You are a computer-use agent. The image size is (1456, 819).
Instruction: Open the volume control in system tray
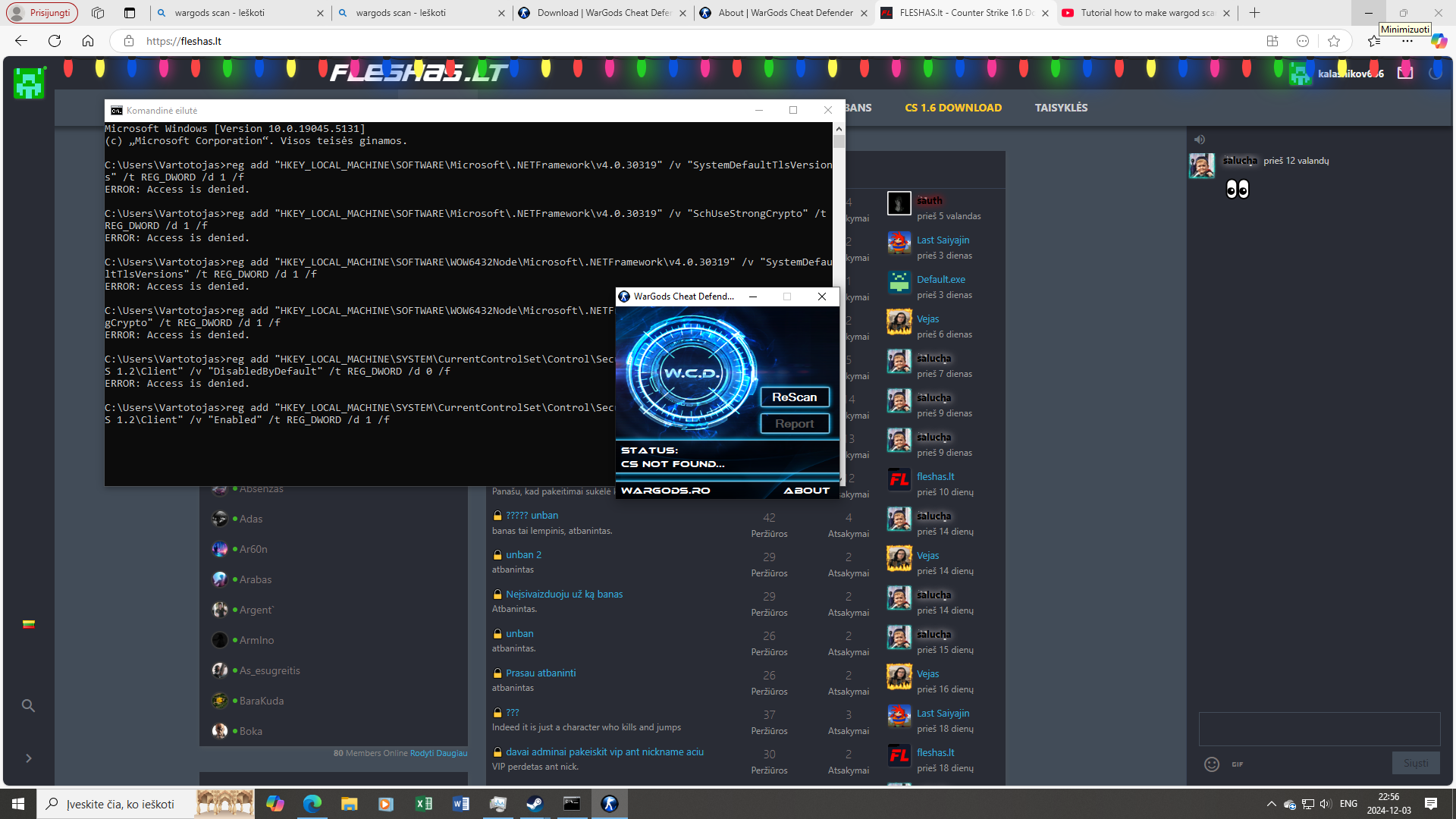[1326, 804]
